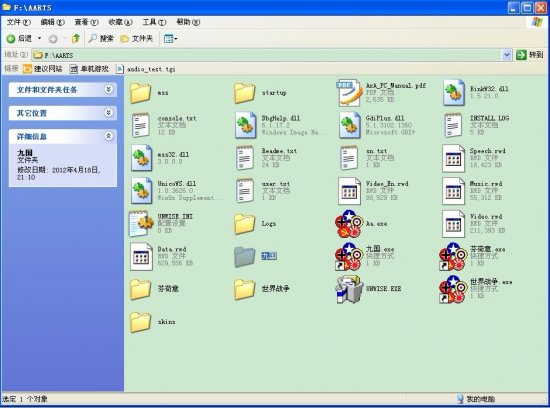Select the Aa.exe game icon
The width and height of the screenshot is (550, 408).
pyautogui.click(x=348, y=223)
